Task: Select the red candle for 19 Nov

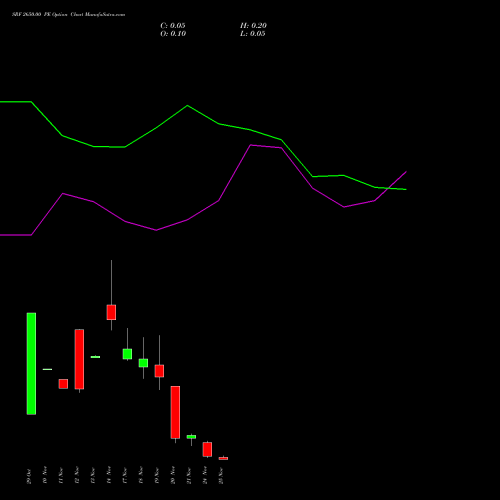Action: tap(159, 371)
